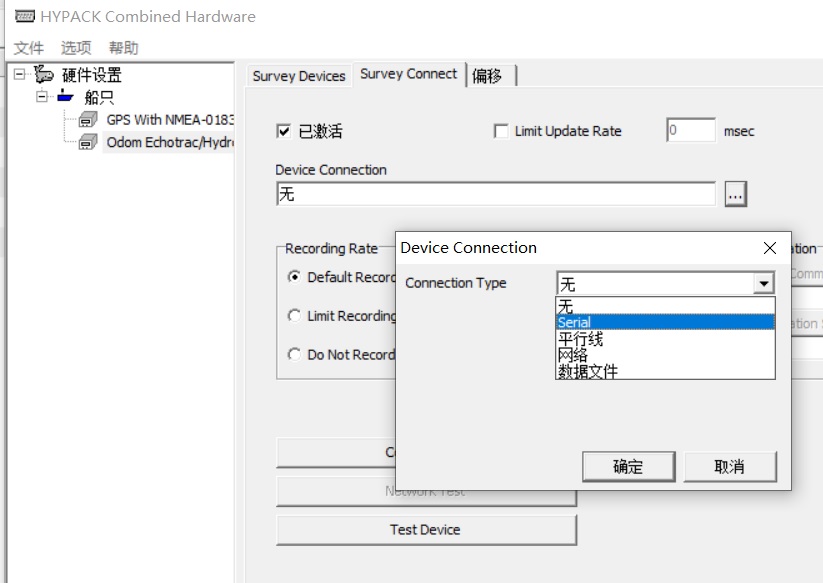Choose 数据文件 connection type
823x583 pixels.
point(665,371)
